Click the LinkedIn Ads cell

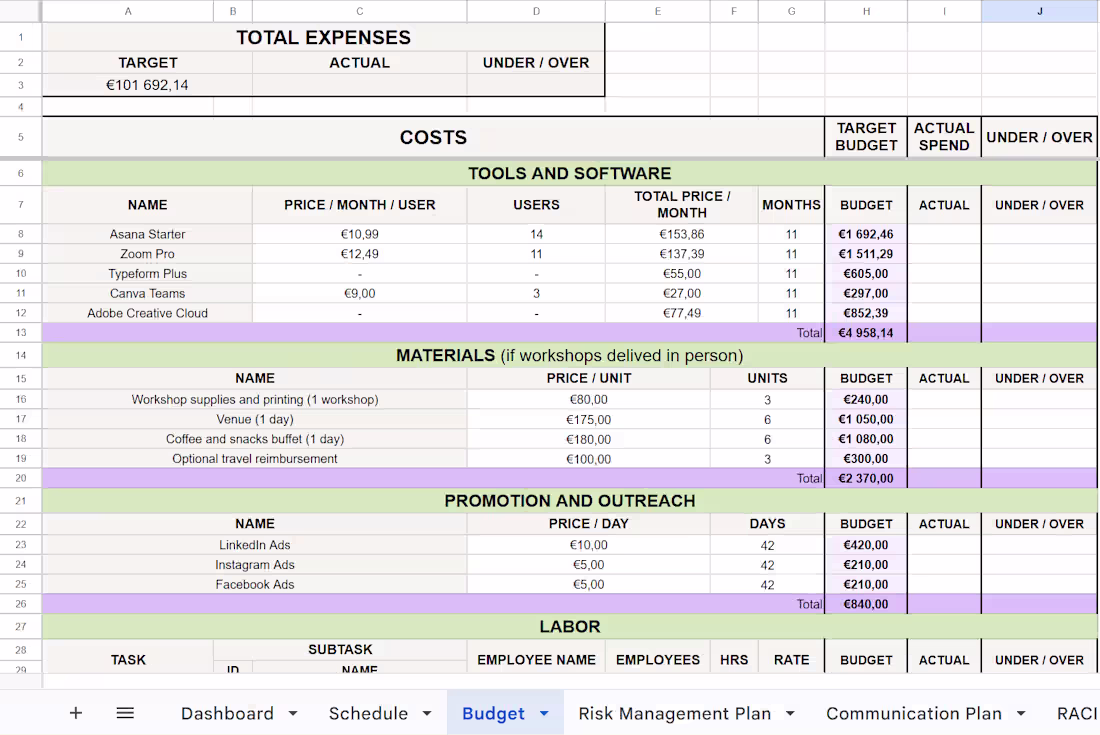255,544
